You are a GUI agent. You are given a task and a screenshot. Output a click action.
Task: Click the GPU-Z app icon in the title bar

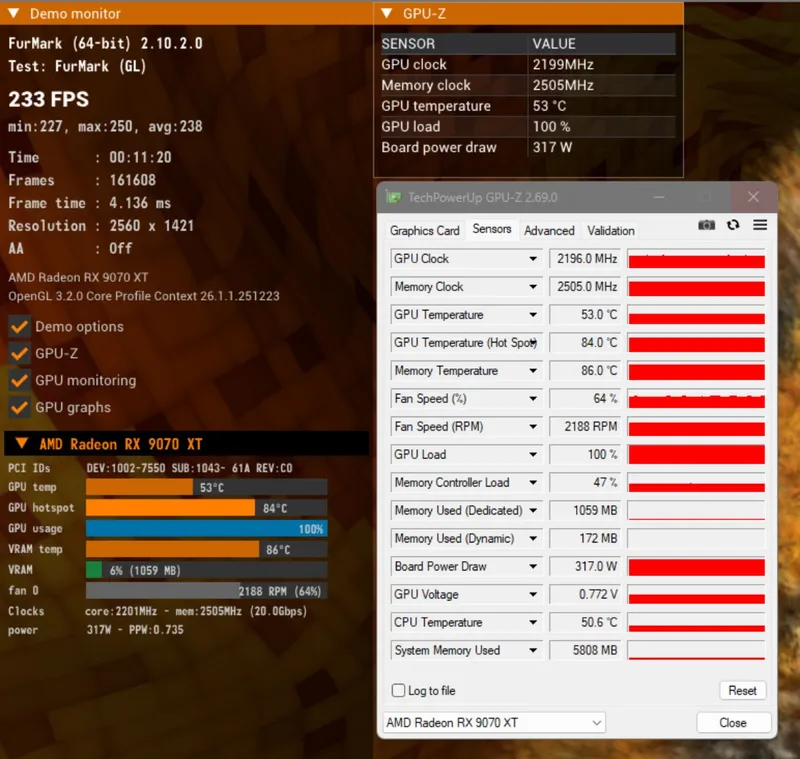[393, 197]
